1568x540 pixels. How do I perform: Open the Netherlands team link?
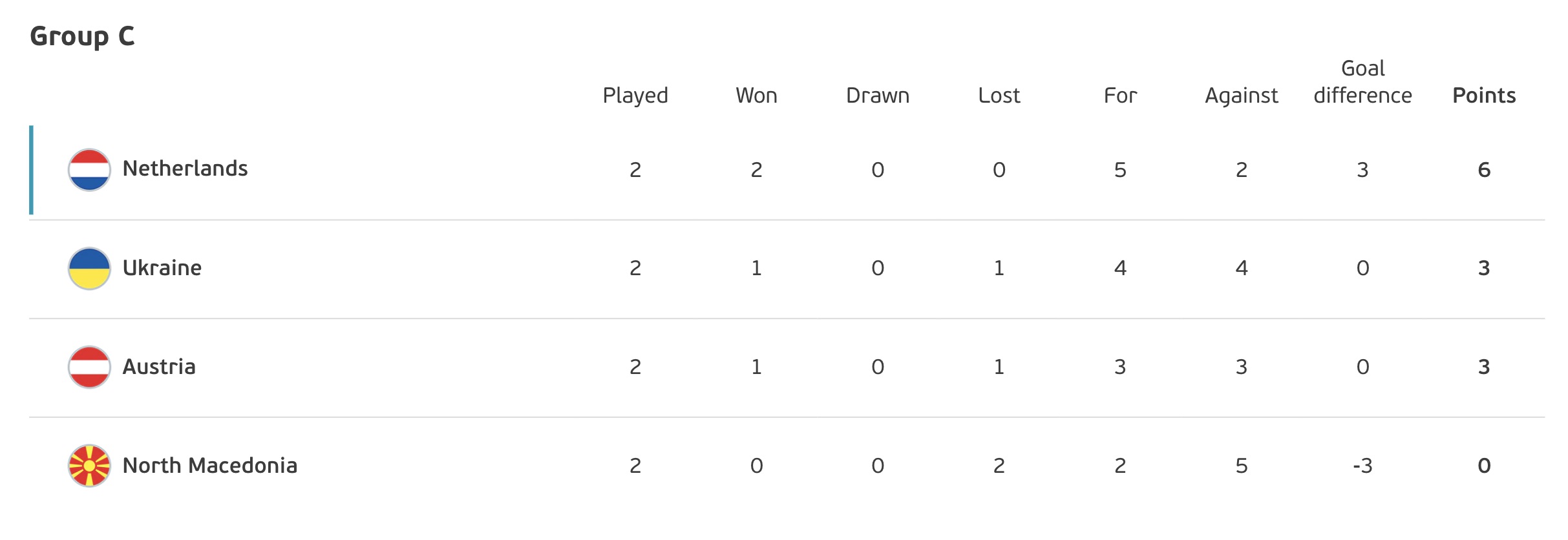coord(185,169)
